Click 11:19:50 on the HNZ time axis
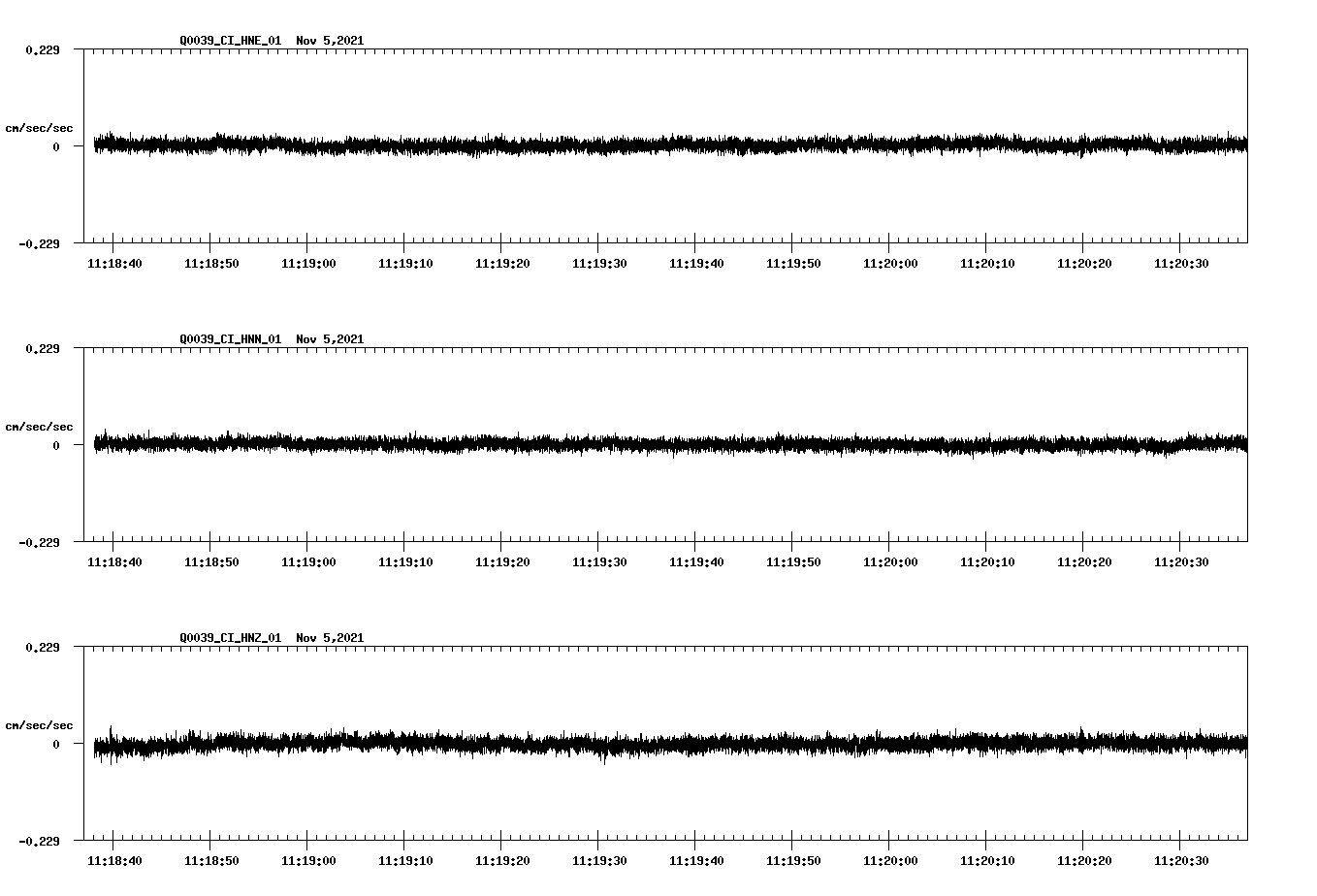1317x896 pixels. point(793,861)
